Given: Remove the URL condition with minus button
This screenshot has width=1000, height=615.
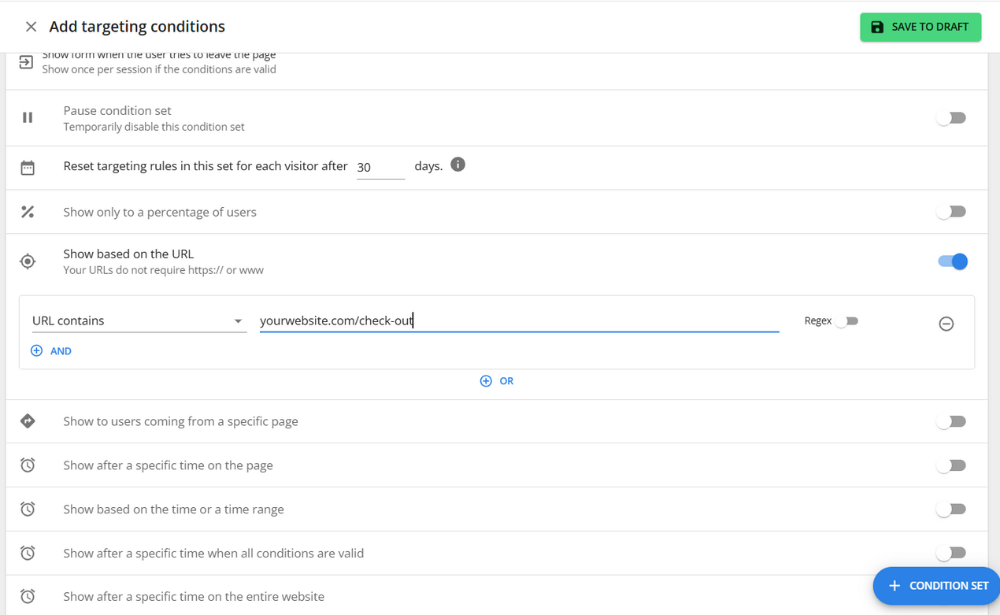Looking at the screenshot, I should click(x=946, y=323).
